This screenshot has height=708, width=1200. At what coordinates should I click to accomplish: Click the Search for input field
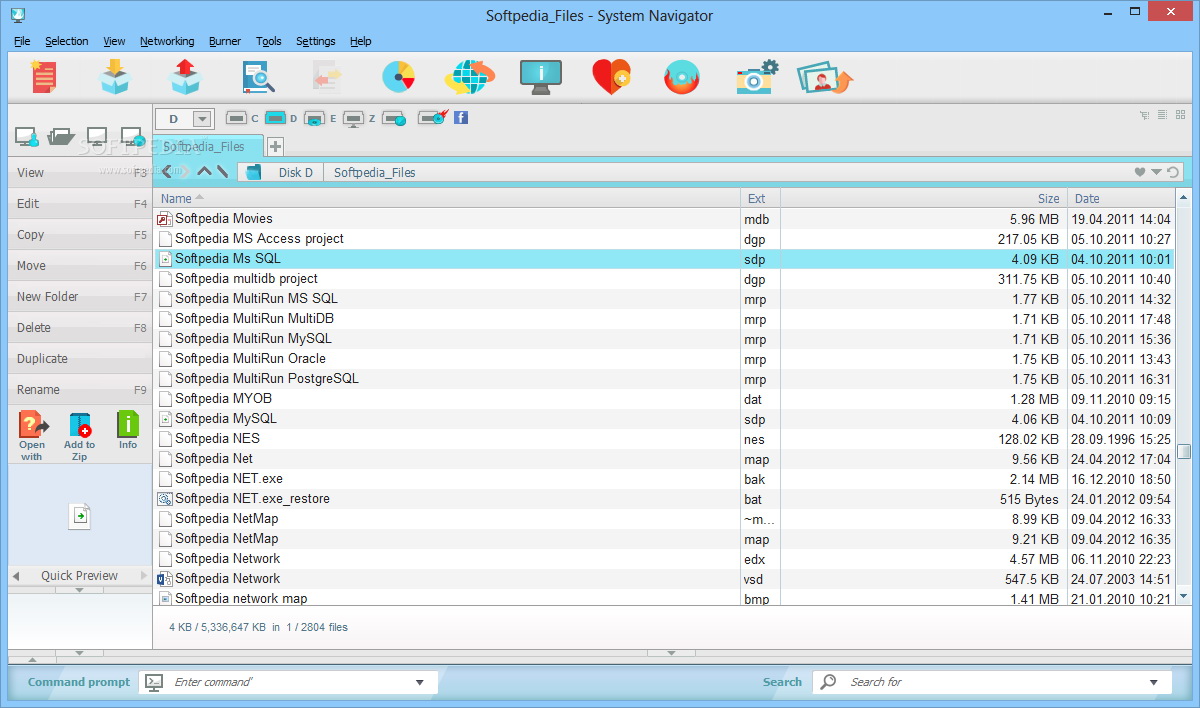pos(993,682)
